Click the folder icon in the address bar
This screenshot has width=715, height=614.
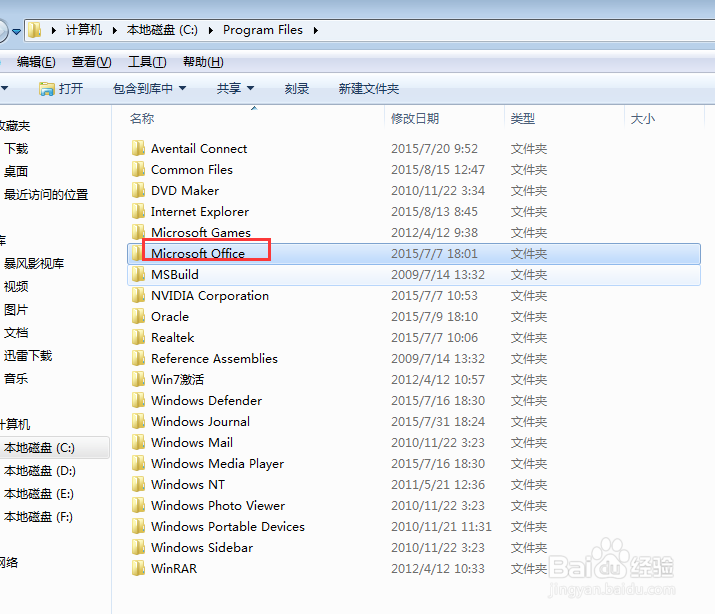click(x=35, y=30)
